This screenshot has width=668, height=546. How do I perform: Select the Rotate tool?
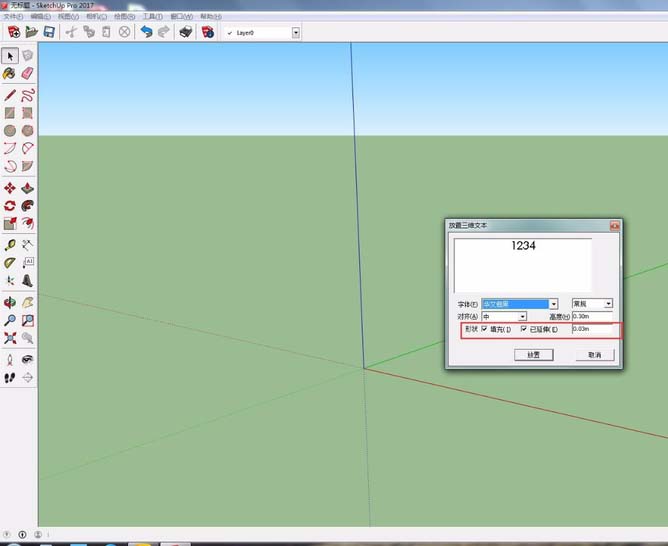click(10, 206)
